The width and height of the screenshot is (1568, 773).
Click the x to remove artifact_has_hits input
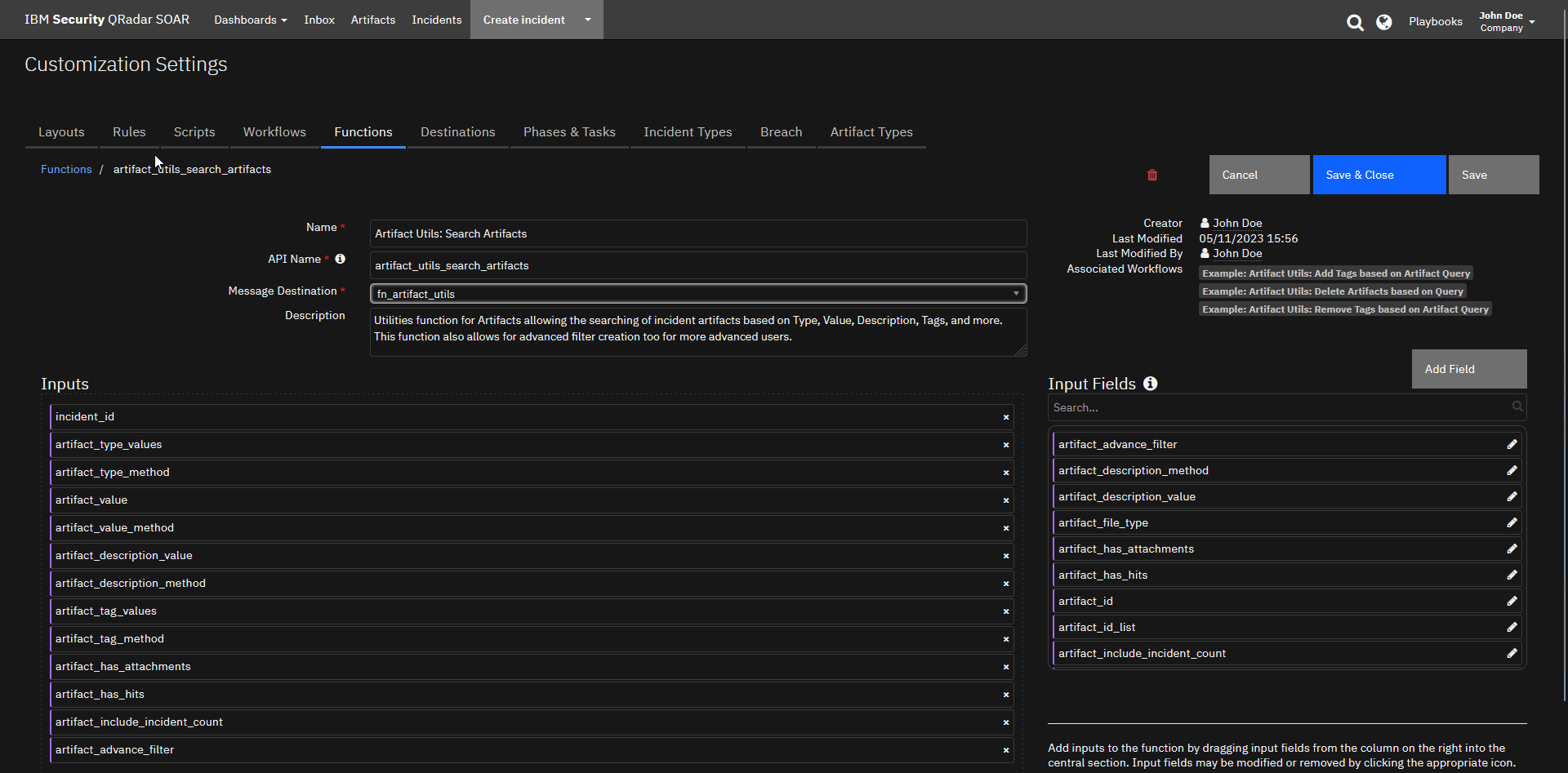1005,695
